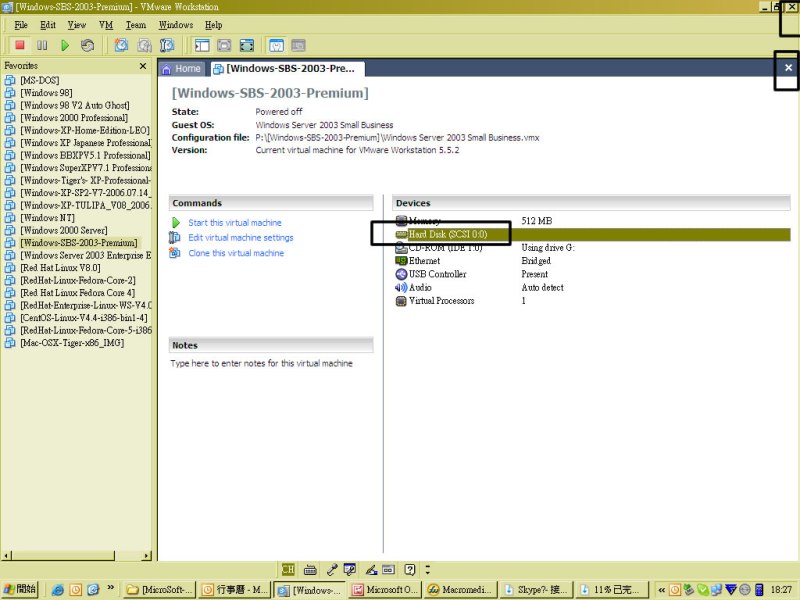The height and width of the screenshot is (600, 800).
Task: Select [Windows NT] in Favorites
Action: (47, 218)
